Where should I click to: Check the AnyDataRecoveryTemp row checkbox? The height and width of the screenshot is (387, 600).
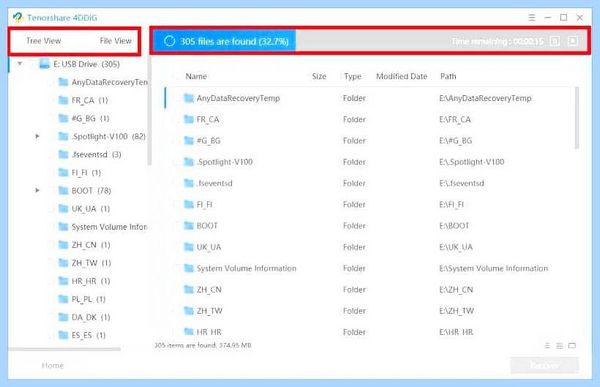[x=176, y=98]
